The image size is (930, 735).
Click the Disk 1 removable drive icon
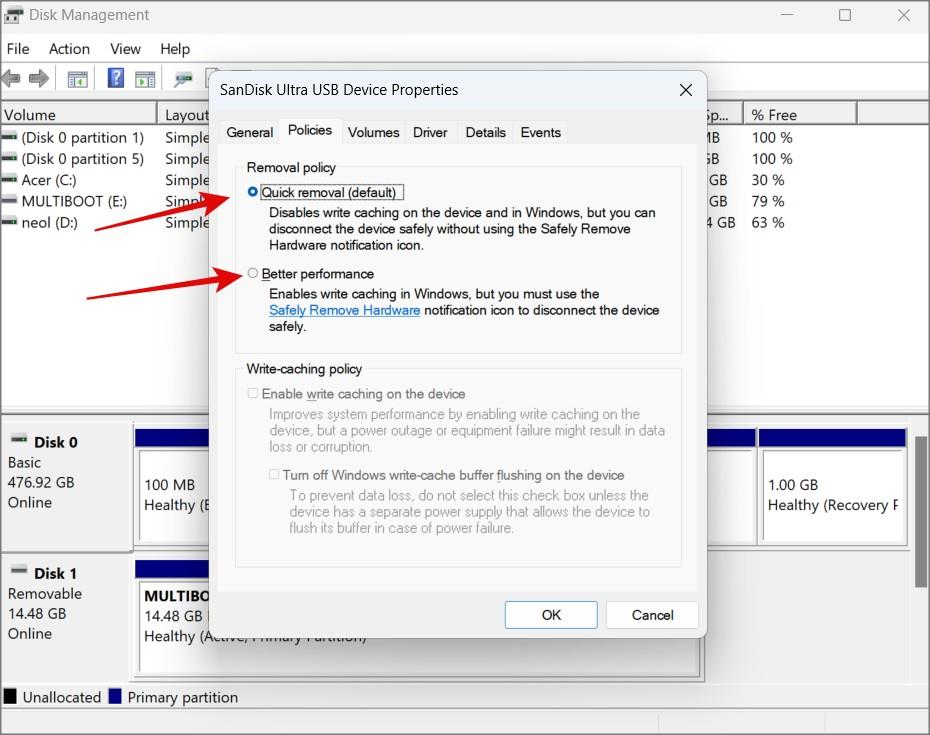[19, 571]
